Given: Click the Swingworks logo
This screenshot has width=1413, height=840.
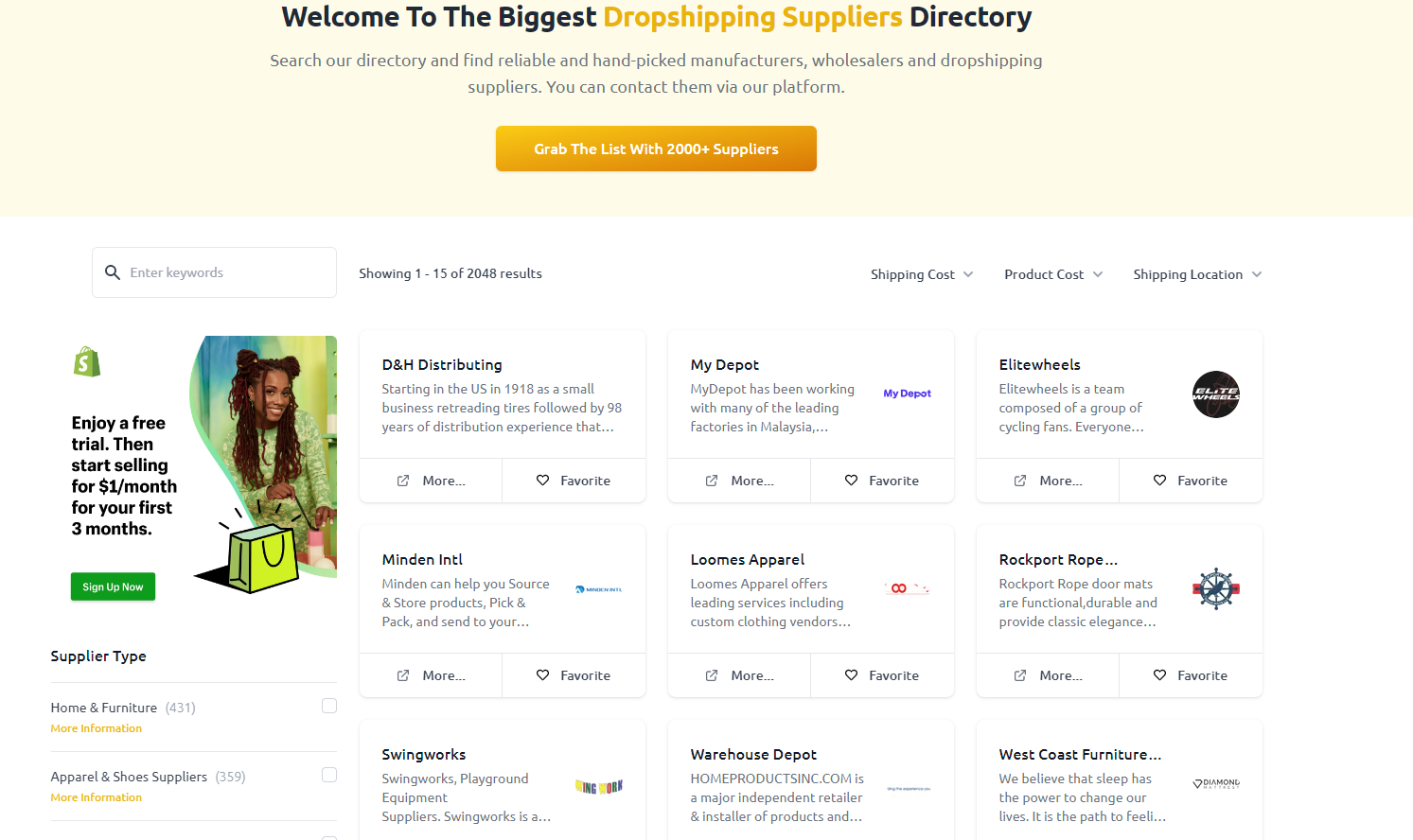Looking at the screenshot, I should [599, 787].
